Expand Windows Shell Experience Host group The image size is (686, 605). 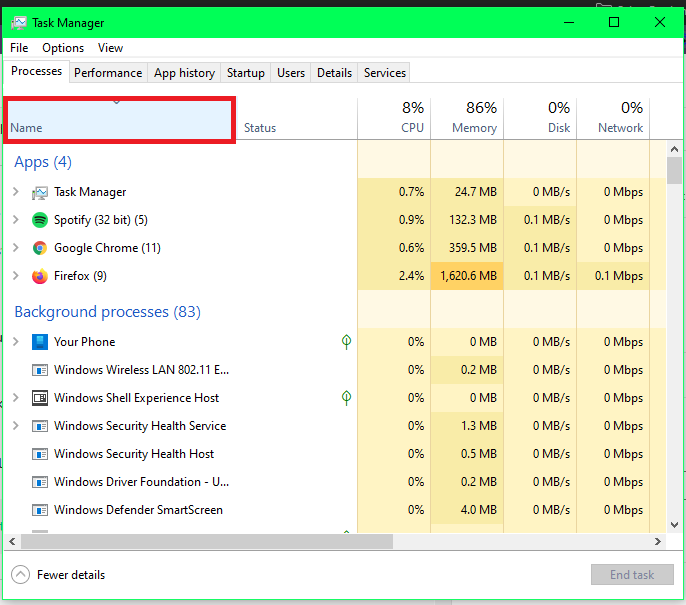(16, 398)
